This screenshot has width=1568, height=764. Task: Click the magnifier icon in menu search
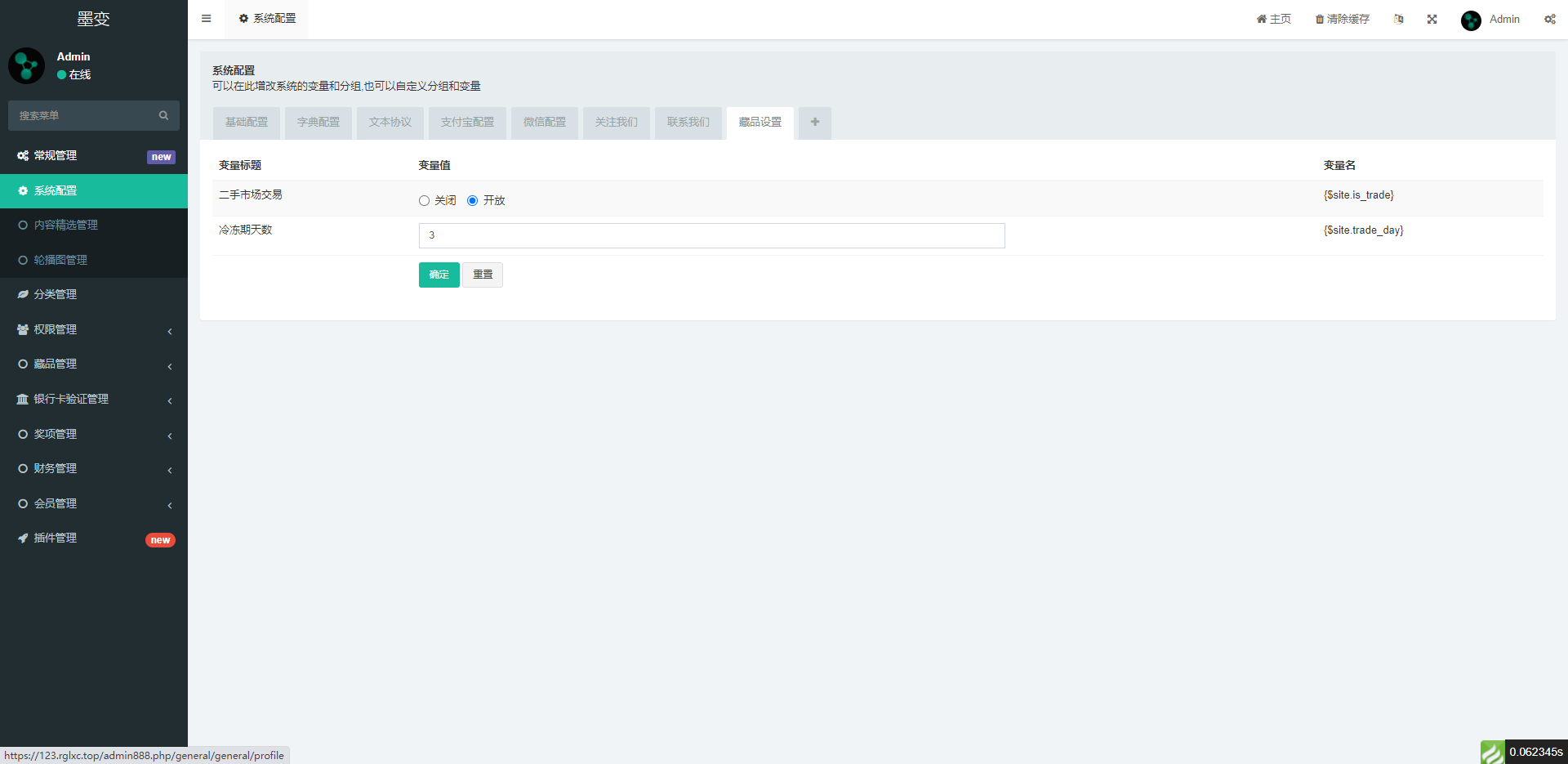[163, 115]
